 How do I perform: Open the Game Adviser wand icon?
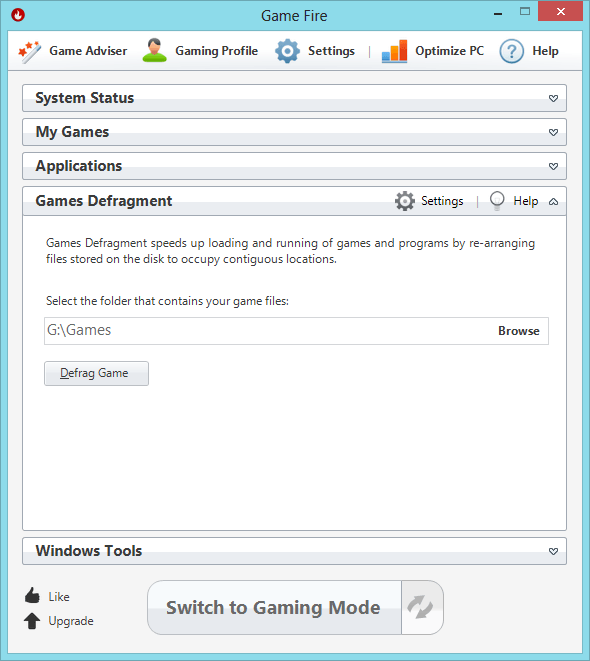click(x=30, y=52)
